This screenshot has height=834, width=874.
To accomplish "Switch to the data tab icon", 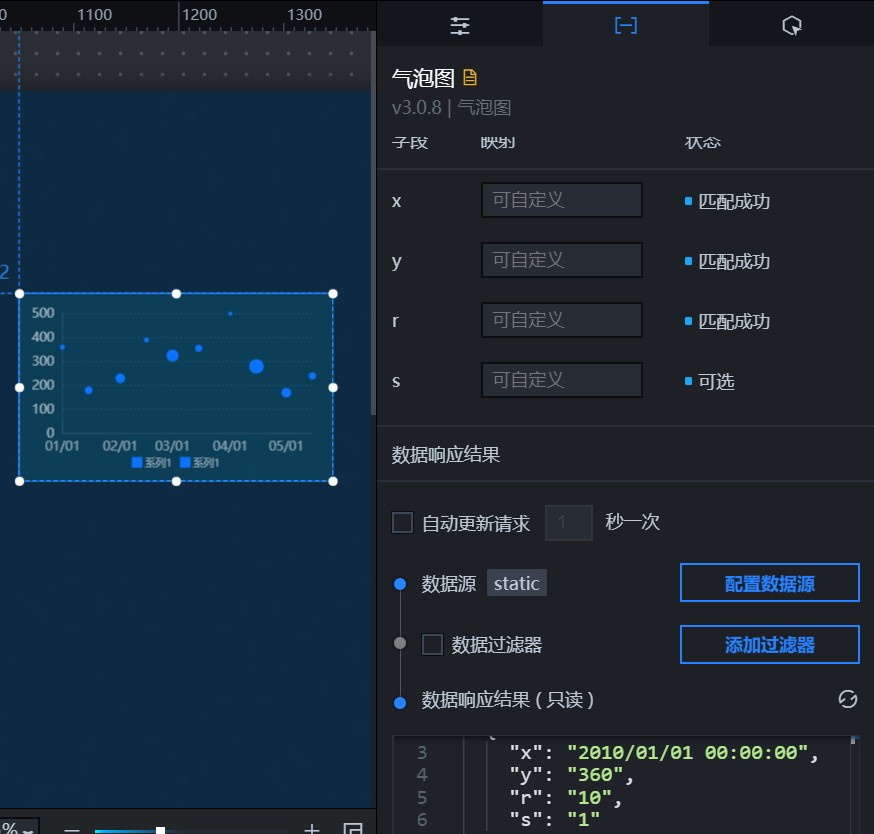I will (x=625, y=26).
